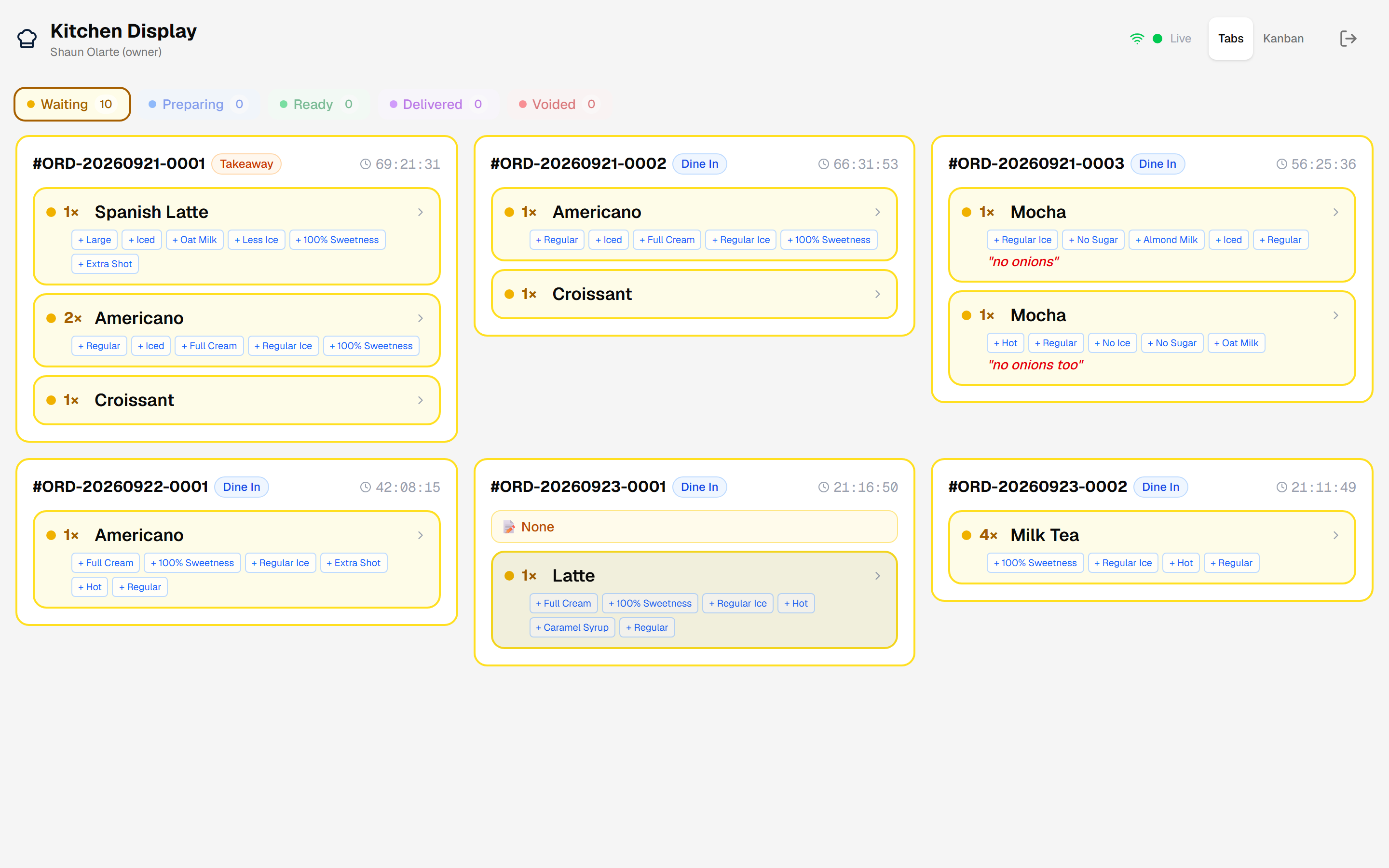Expand the Latte item chevron
1389x868 pixels.
[x=878, y=576]
